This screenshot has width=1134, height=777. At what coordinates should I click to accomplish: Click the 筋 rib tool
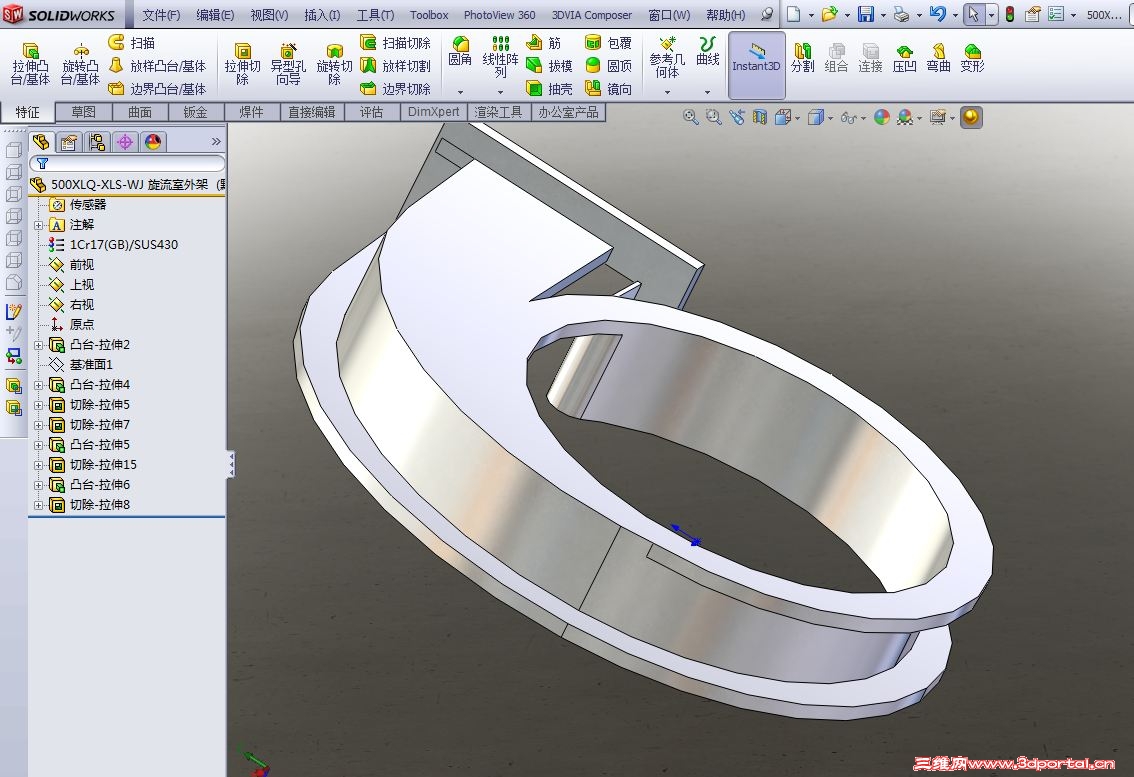544,43
